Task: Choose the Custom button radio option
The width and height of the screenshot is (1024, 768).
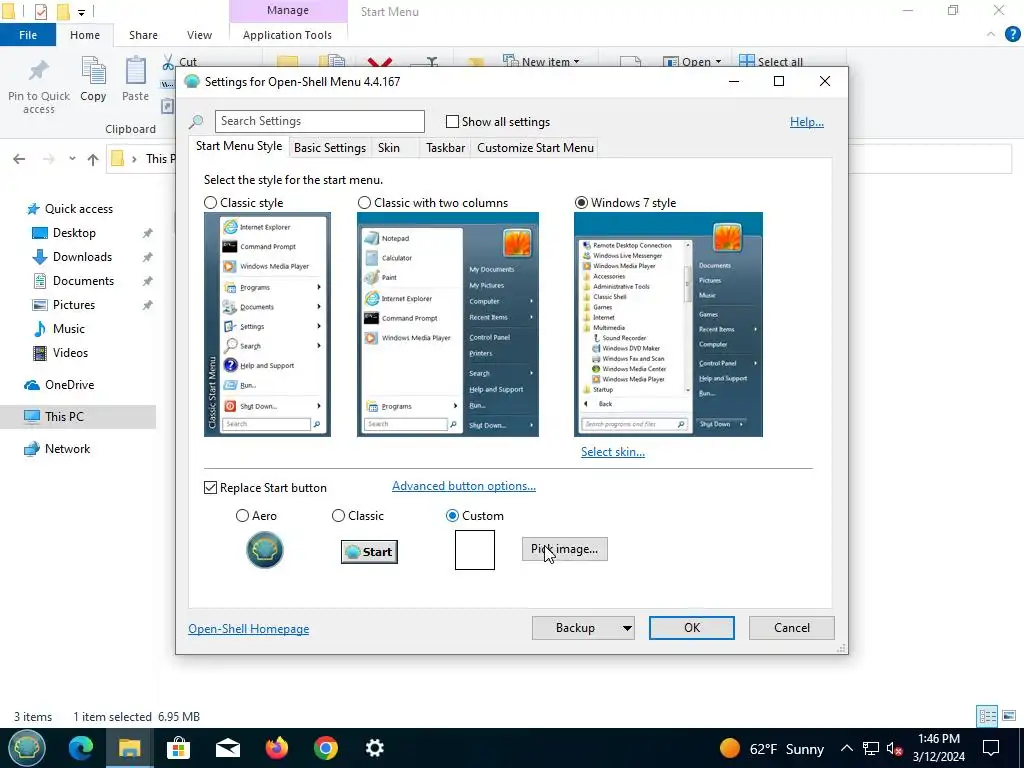Action: pos(452,516)
